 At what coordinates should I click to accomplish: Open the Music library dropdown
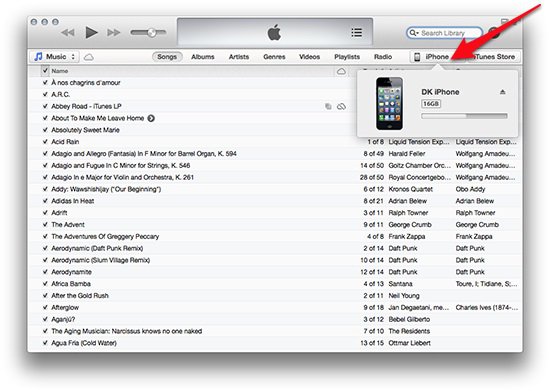point(54,57)
